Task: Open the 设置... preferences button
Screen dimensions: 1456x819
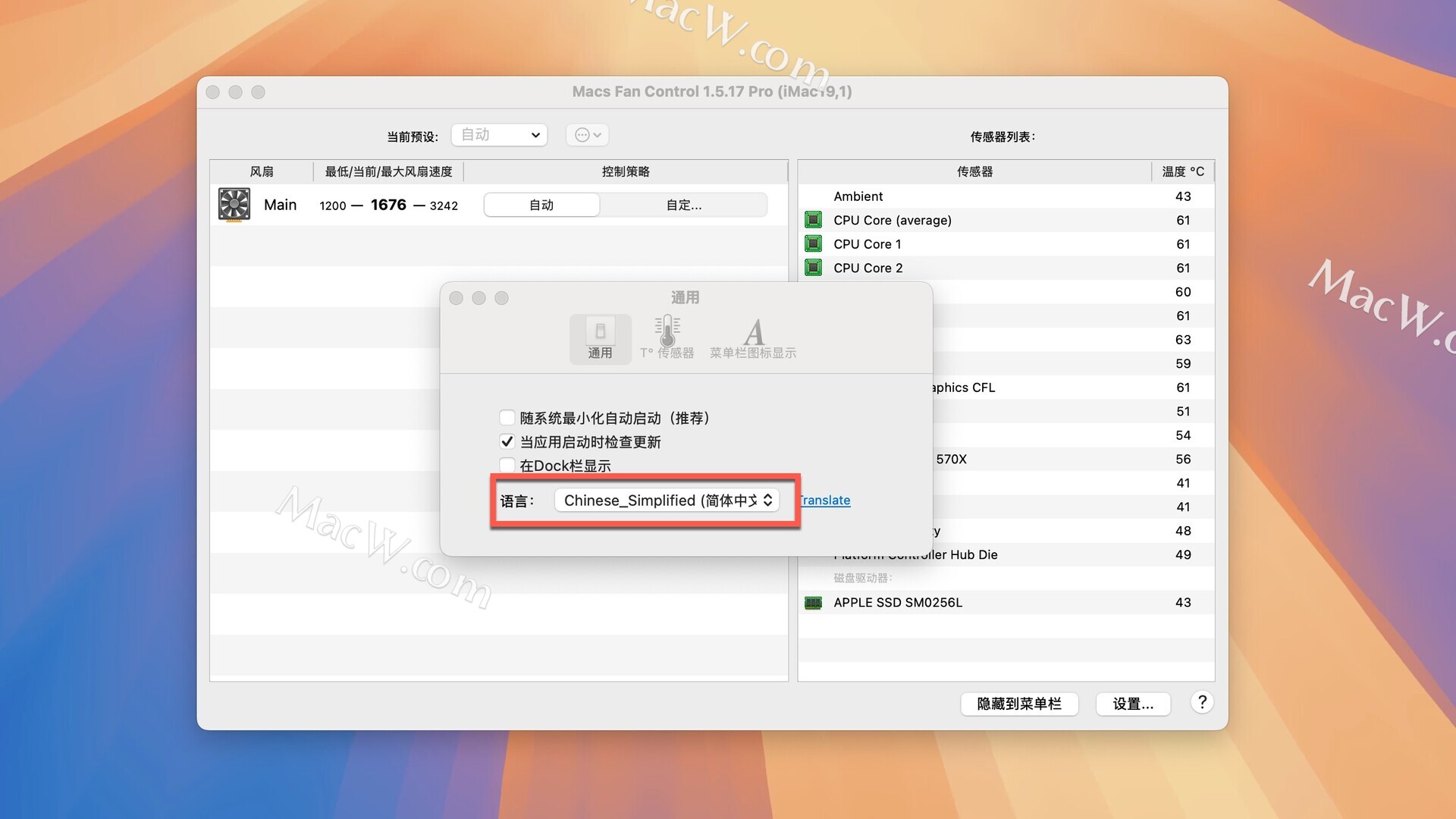Action: 1133,704
